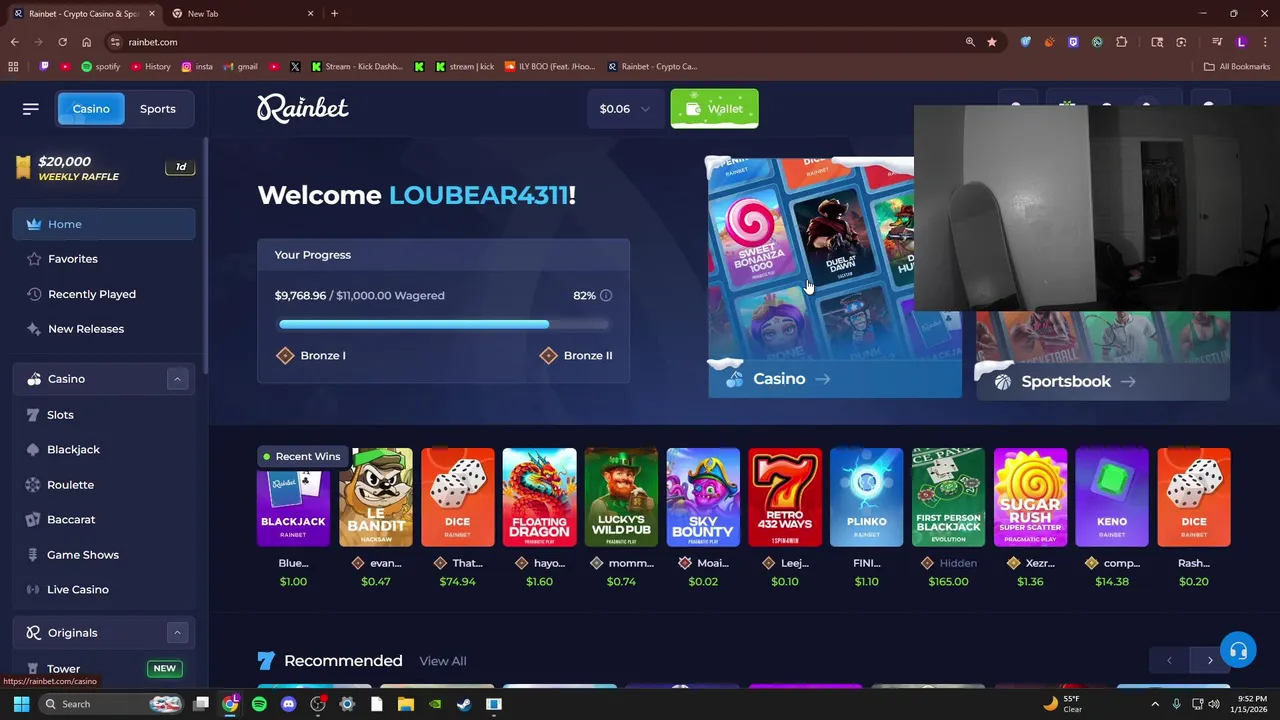The height and width of the screenshot is (720, 1280).
Task: Open the Sugar Rush game thumbnail
Action: tap(1030, 497)
